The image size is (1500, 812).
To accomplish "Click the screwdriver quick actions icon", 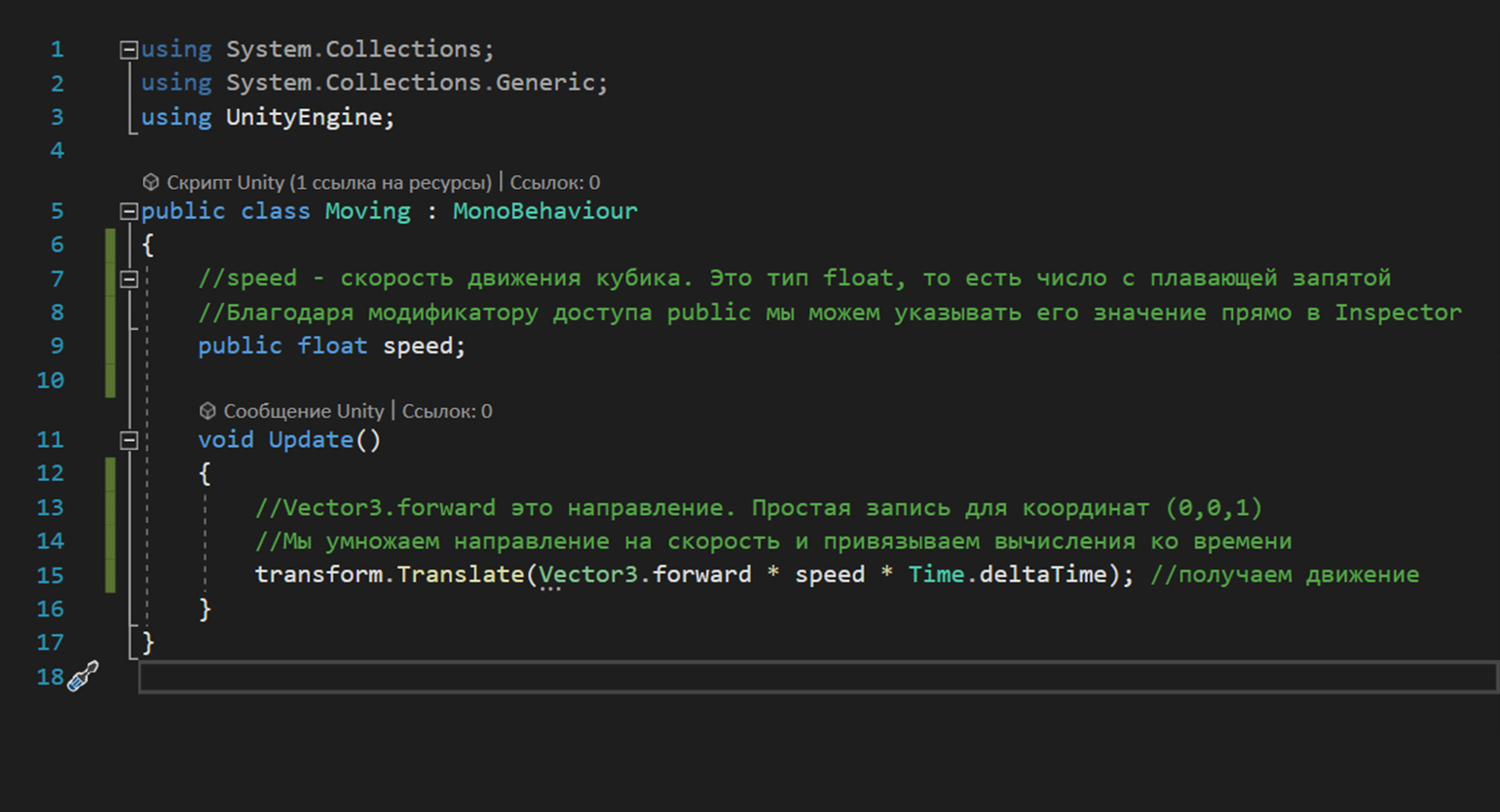I will pos(84,676).
